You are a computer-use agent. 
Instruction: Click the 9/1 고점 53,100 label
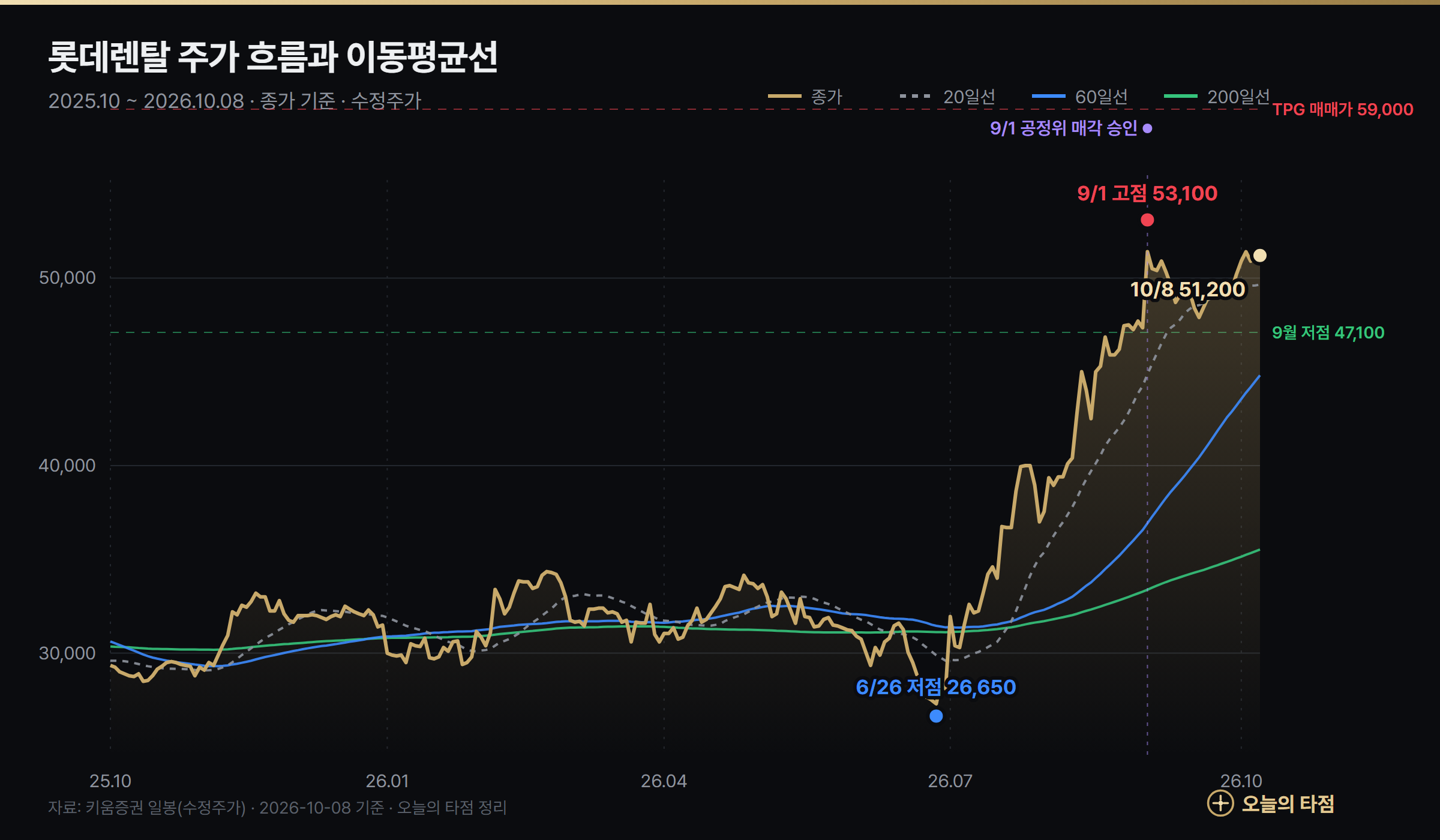click(x=1147, y=193)
